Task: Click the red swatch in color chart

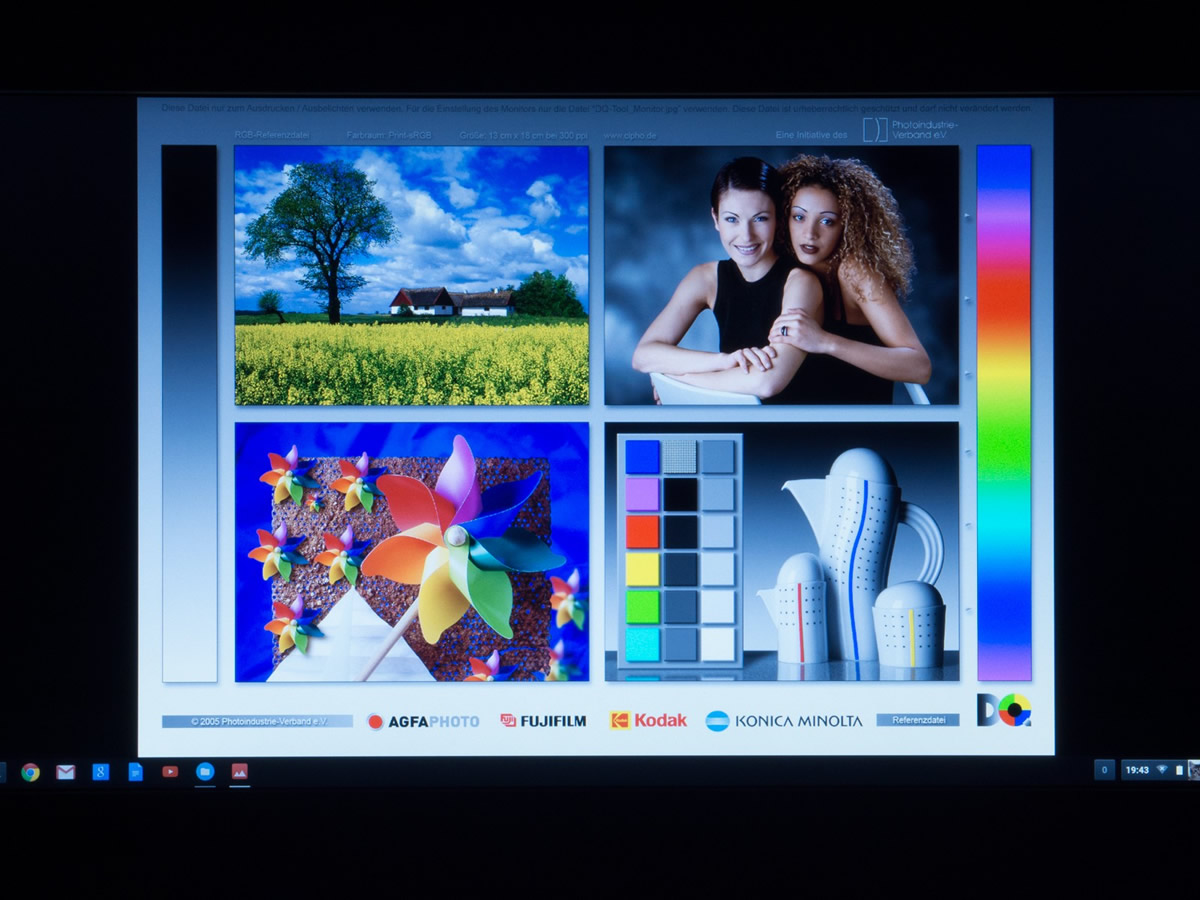Action: click(642, 531)
